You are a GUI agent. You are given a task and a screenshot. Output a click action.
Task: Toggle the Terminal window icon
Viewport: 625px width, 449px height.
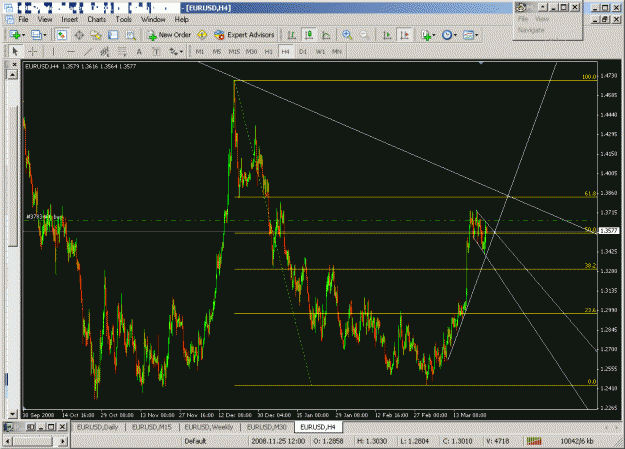[113, 35]
